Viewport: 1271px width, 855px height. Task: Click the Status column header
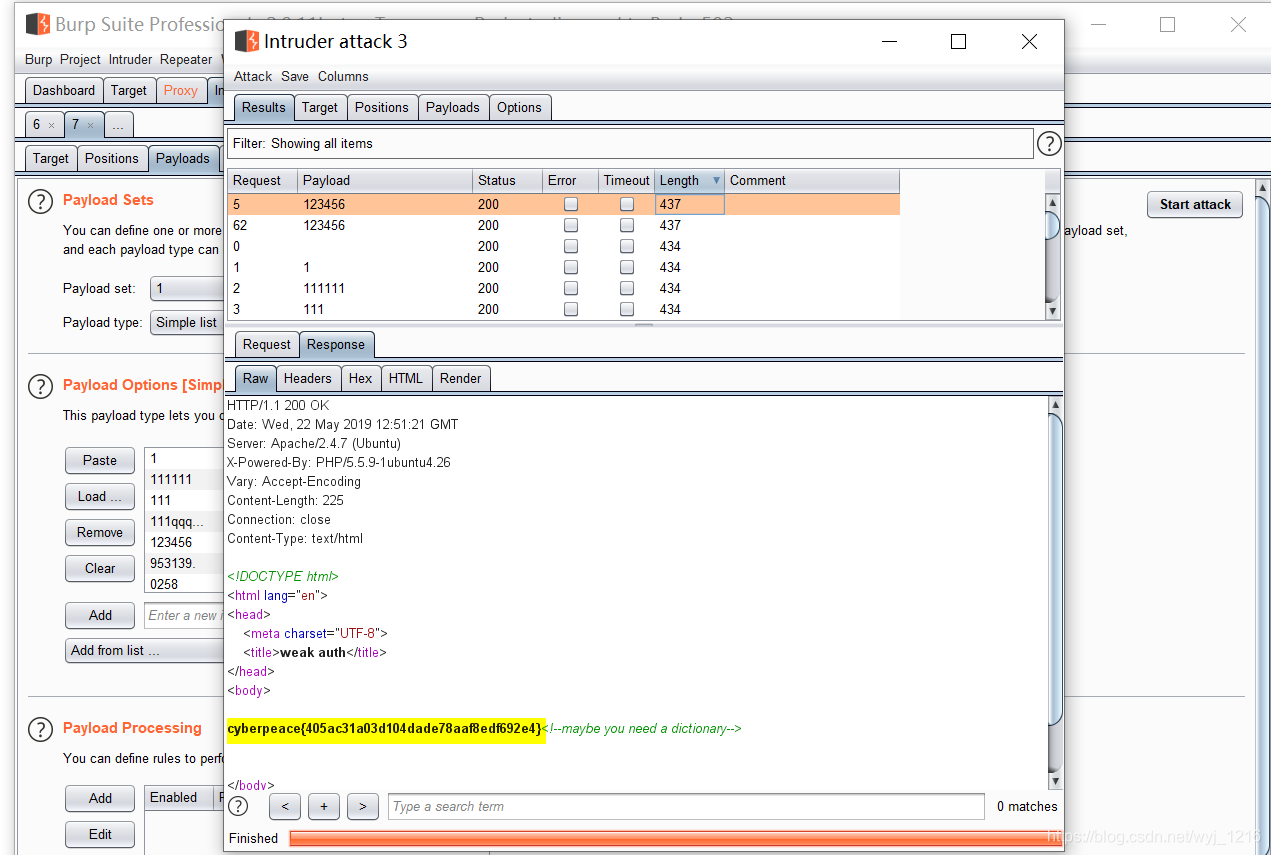click(x=507, y=181)
